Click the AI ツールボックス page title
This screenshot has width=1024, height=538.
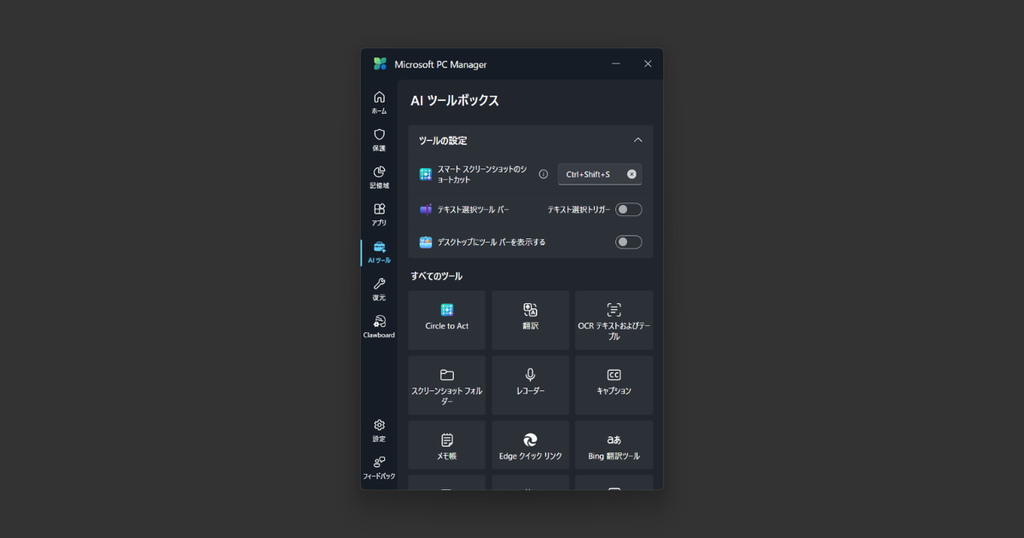point(455,101)
